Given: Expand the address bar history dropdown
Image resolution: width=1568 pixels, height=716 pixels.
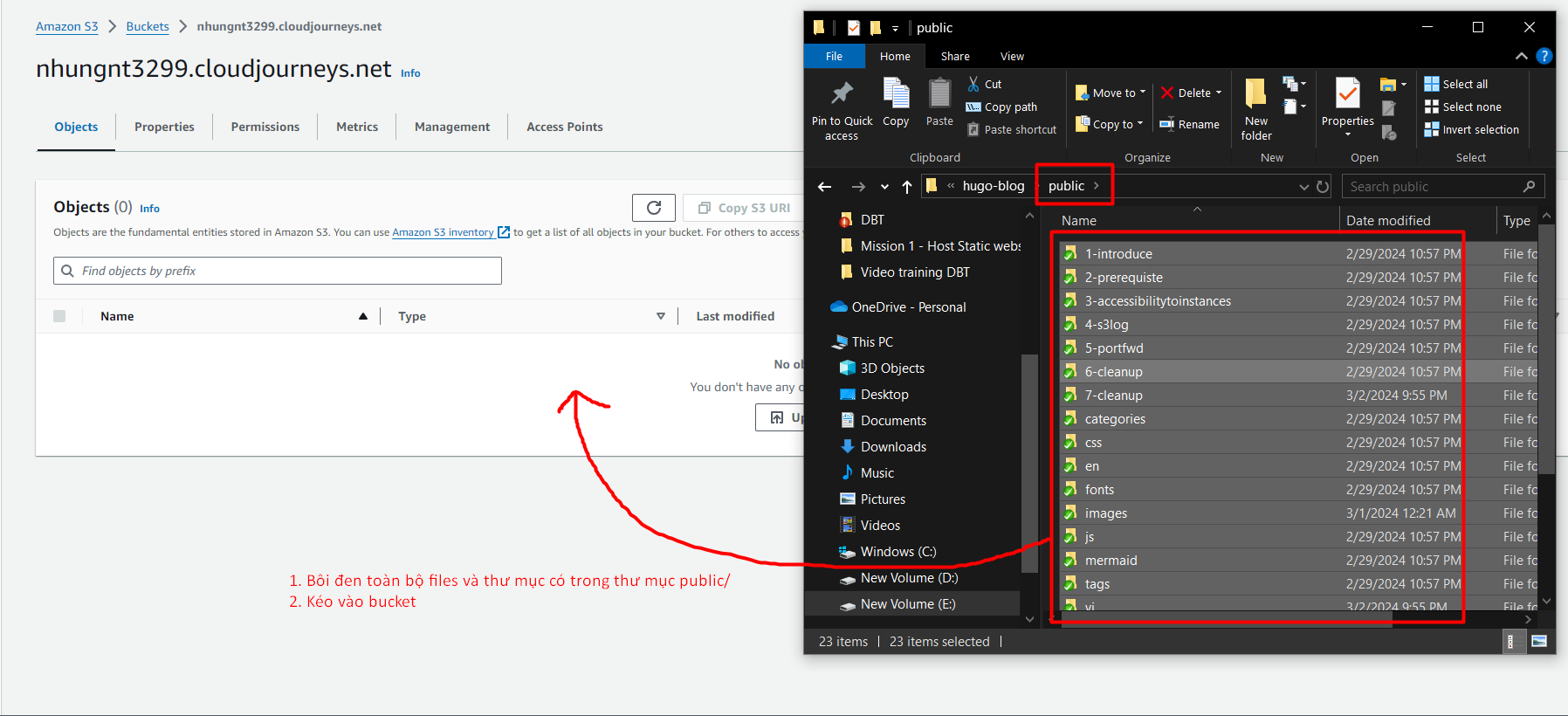Looking at the screenshot, I should (x=1303, y=187).
